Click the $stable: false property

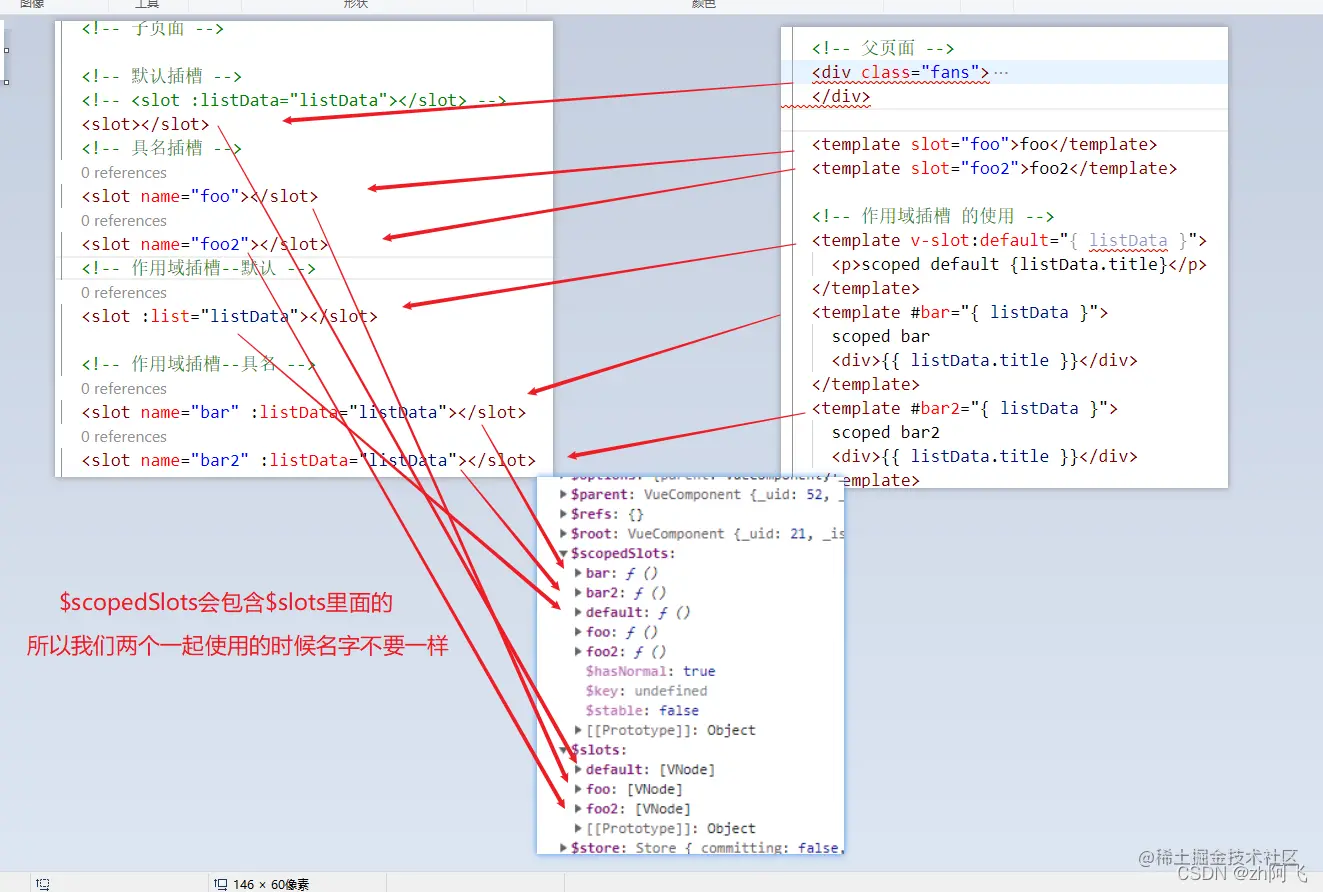[x=642, y=710]
